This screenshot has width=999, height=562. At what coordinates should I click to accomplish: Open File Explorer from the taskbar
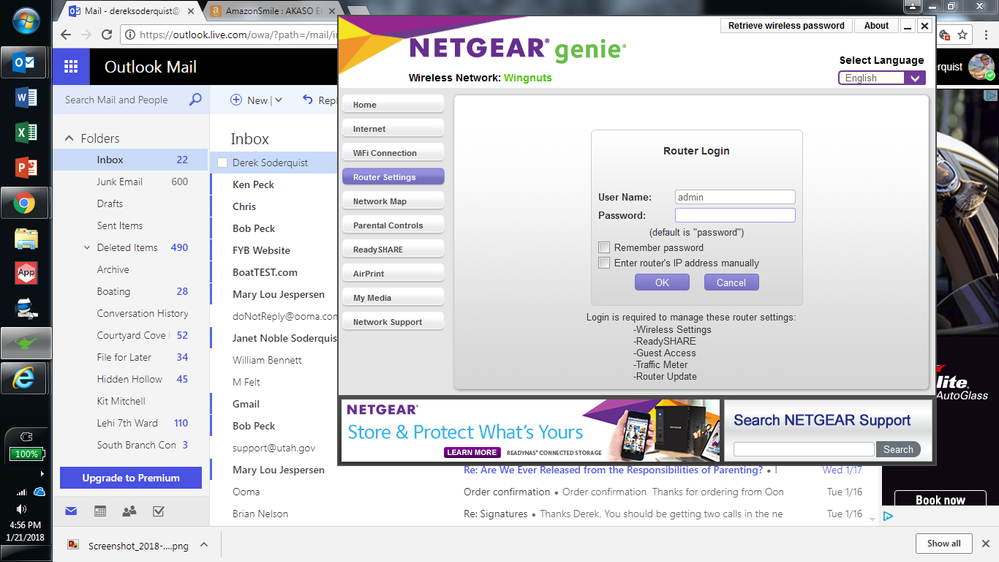25,238
